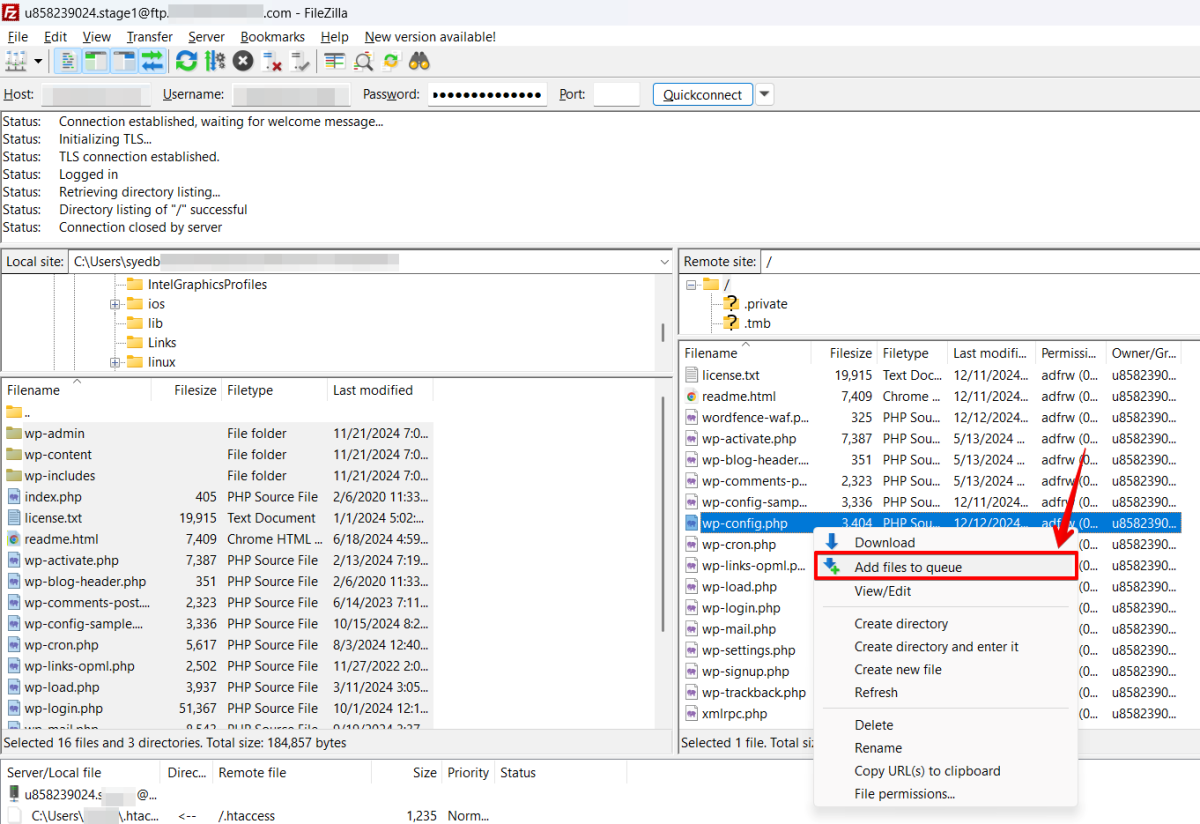Cancel the current operation
Viewport: 1200px width, 824px height.
242,60
